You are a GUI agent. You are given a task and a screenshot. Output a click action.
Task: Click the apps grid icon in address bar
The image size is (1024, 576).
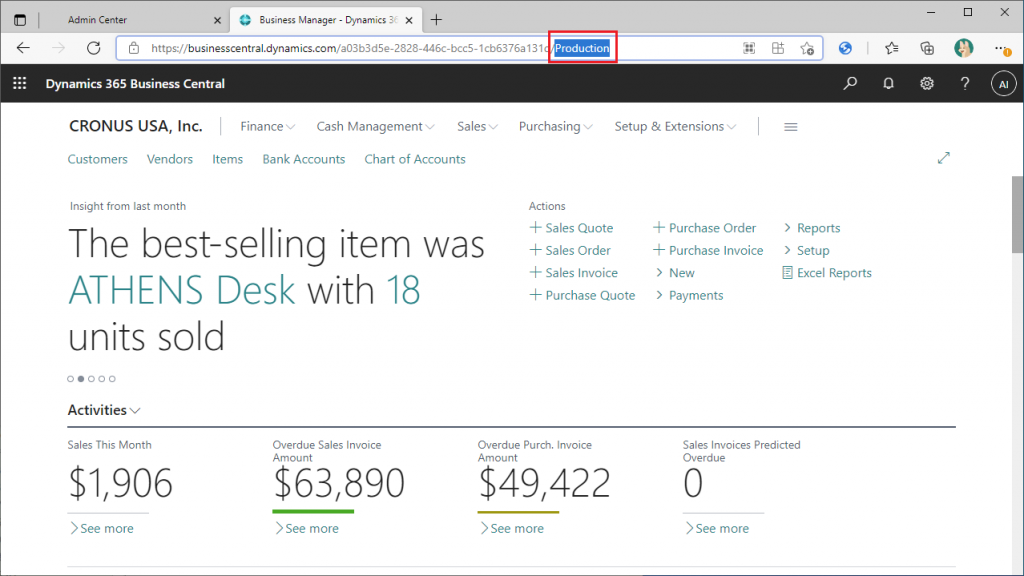pyautogui.click(x=778, y=48)
